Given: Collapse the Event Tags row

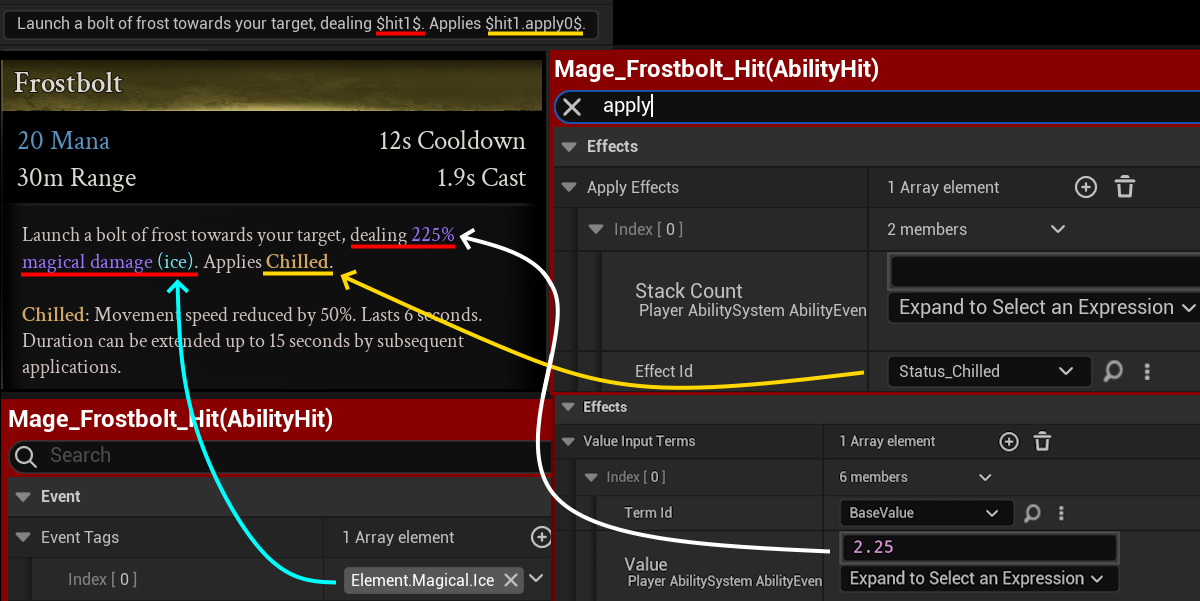Looking at the screenshot, I should point(22,538).
